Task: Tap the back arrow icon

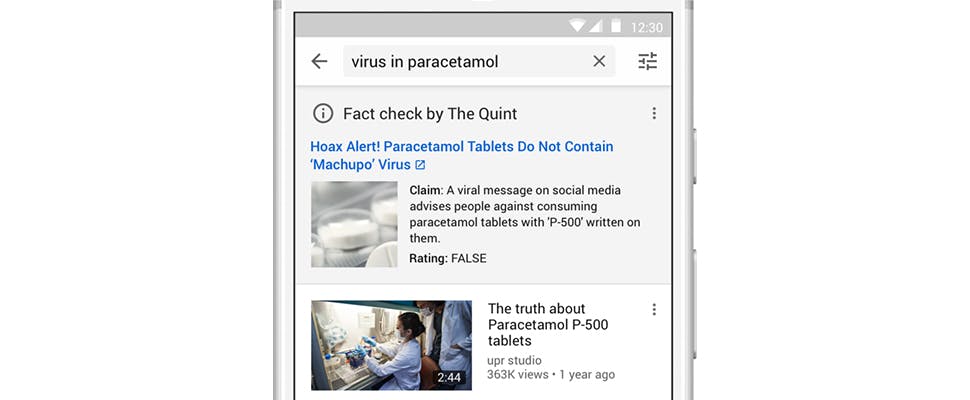Action: [319, 61]
